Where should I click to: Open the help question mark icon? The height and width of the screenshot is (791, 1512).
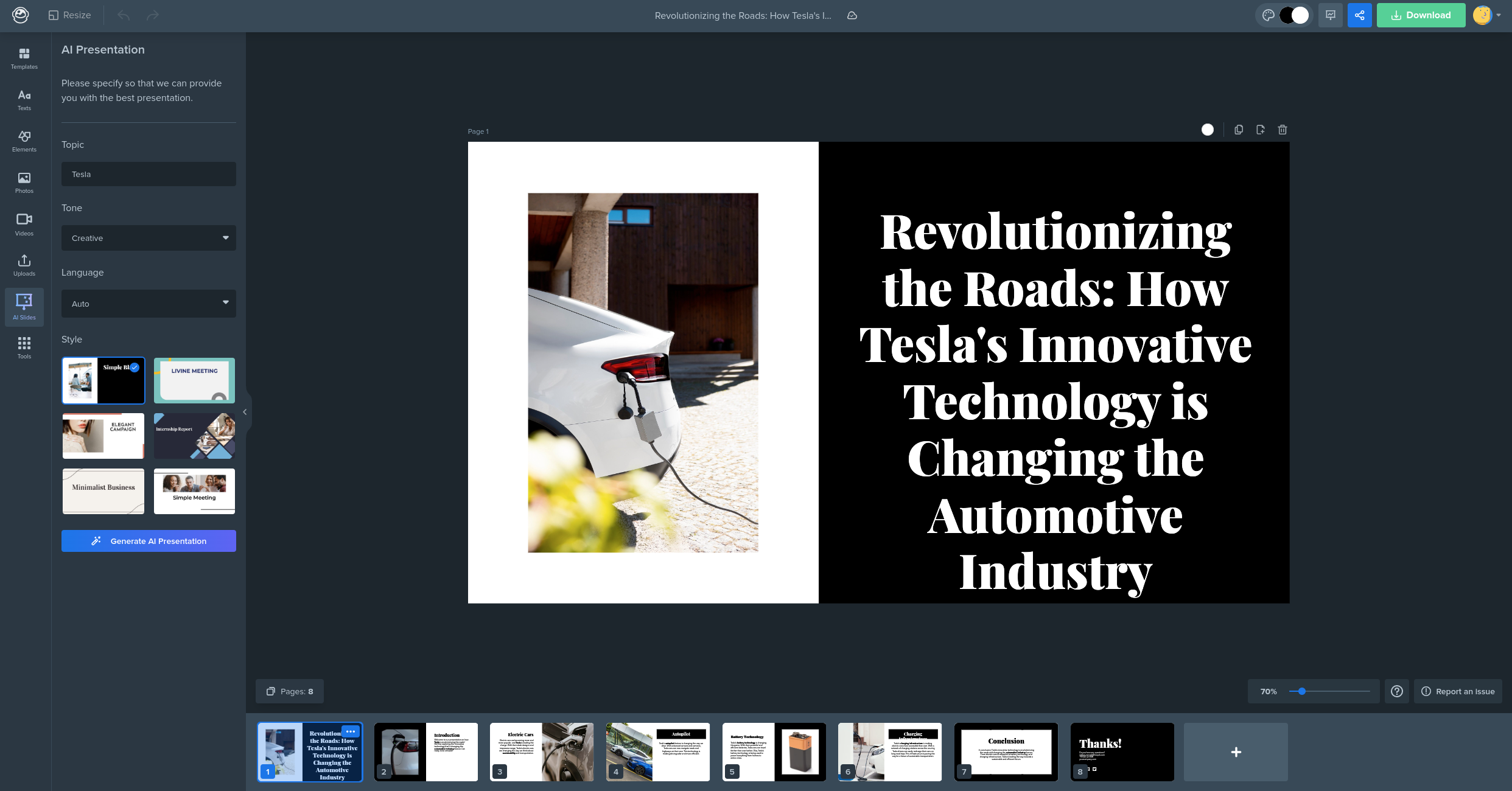click(1397, 691)
